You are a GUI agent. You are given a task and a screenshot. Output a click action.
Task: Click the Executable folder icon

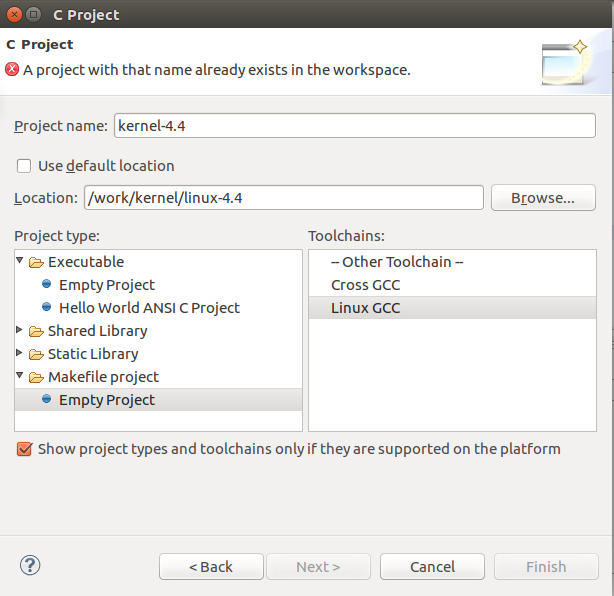[36, 262]
